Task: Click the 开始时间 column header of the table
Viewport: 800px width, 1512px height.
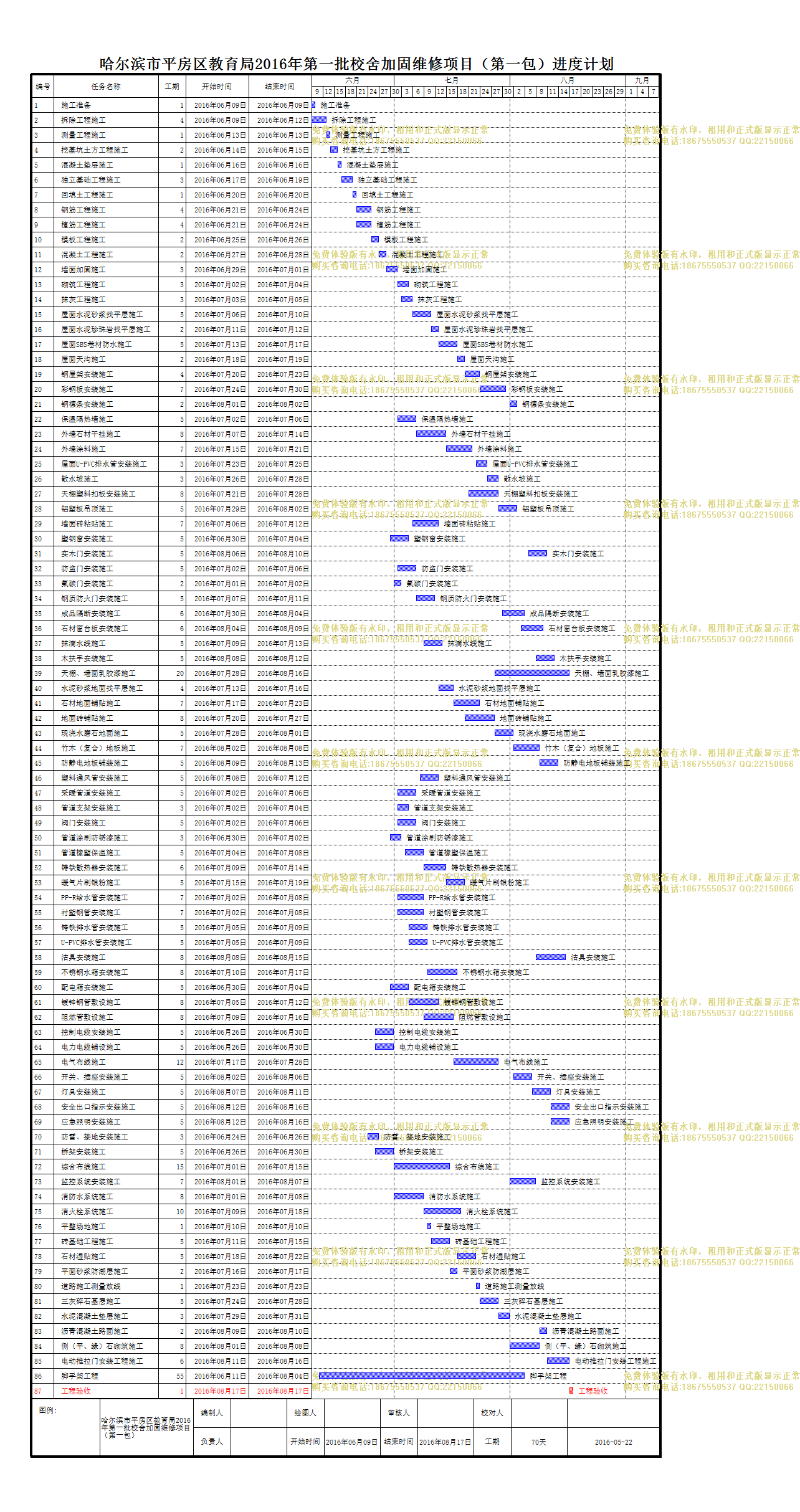Action: pos(217,87)
